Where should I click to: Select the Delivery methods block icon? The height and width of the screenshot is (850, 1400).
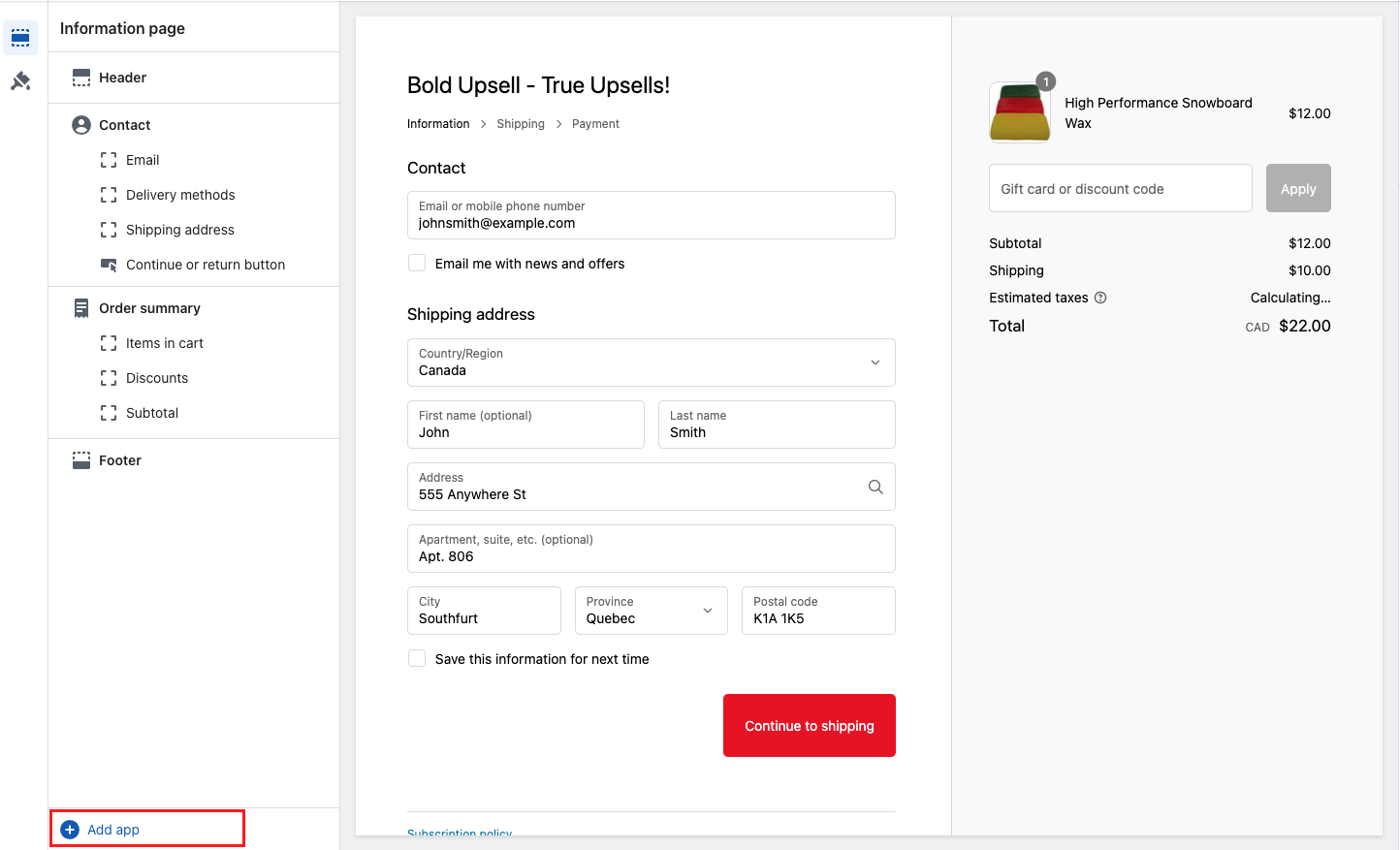point(109,195)
